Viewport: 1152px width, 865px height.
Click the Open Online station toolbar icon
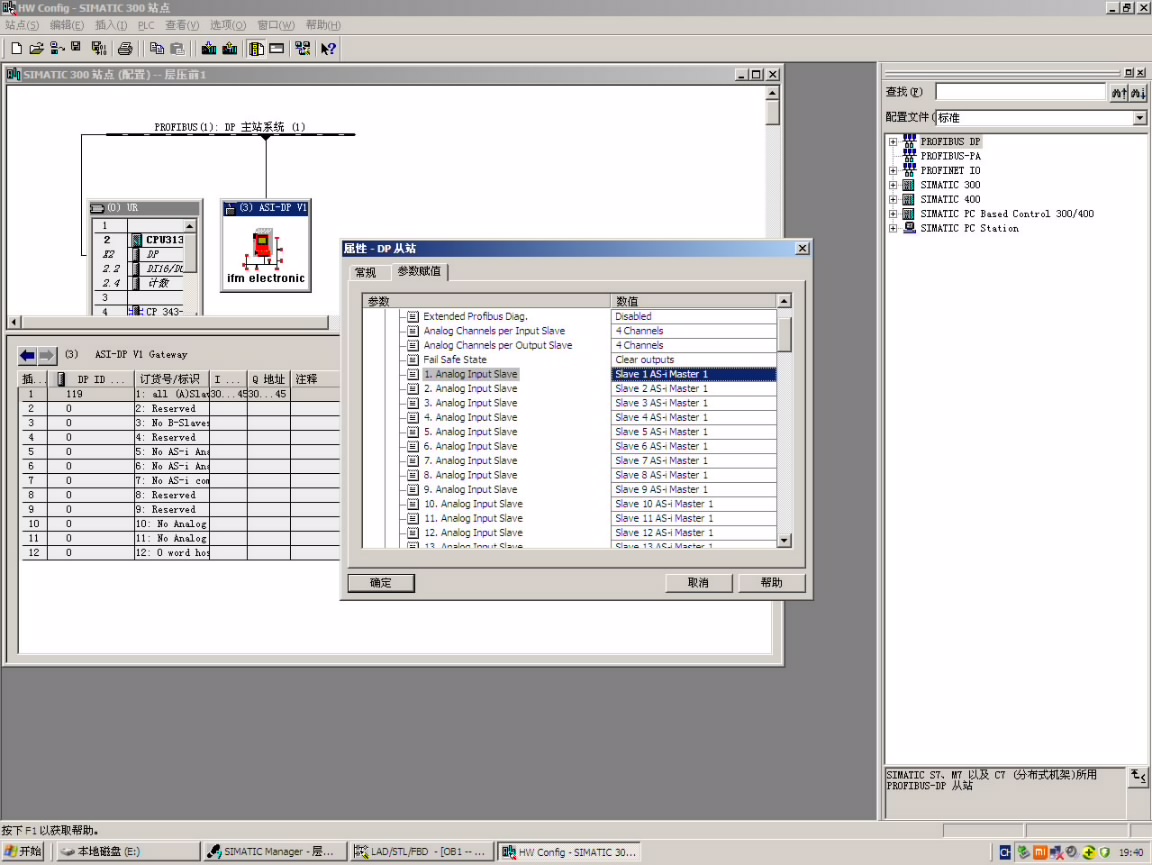click(57, 49)
